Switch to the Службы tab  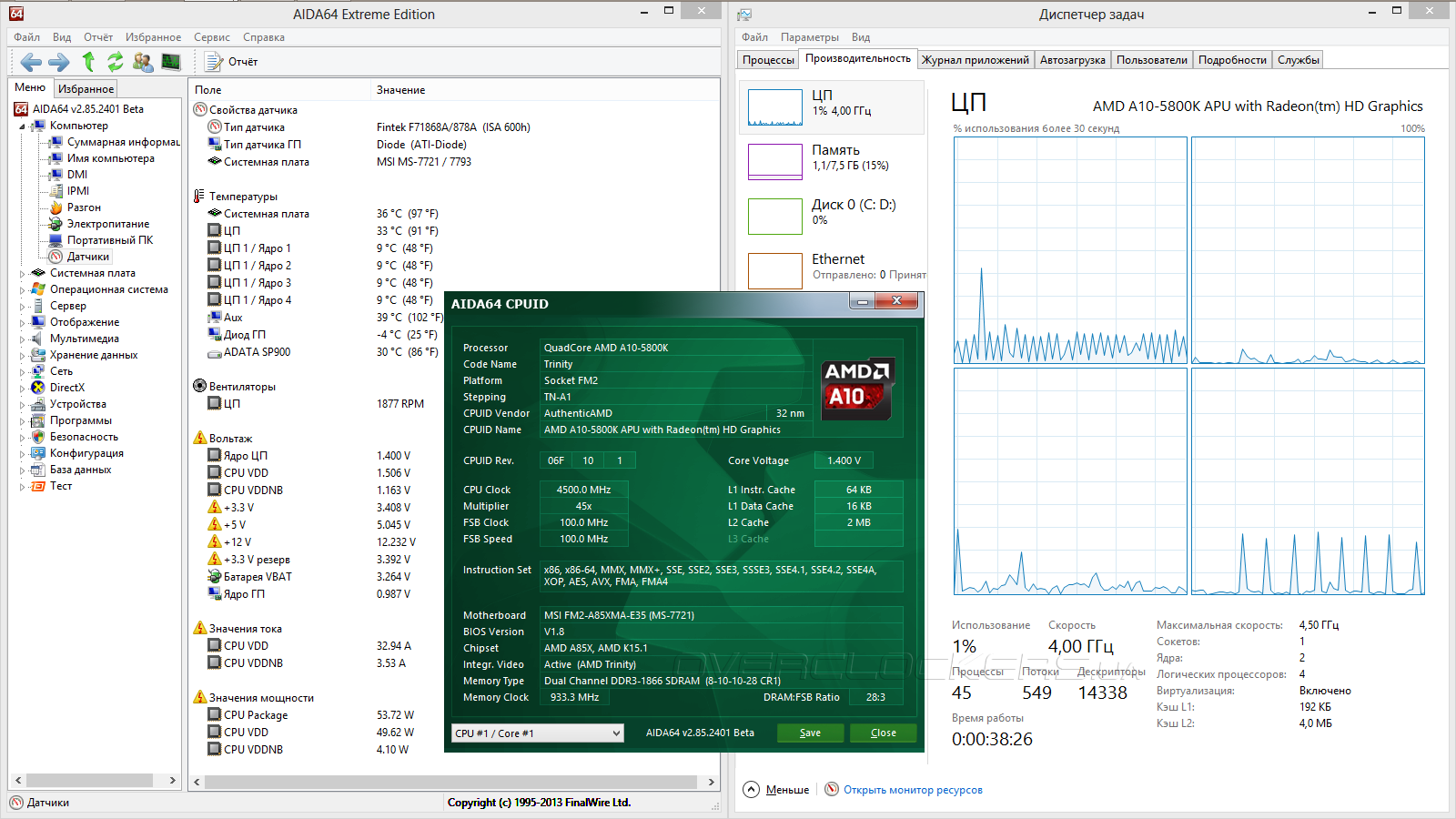1299,60
